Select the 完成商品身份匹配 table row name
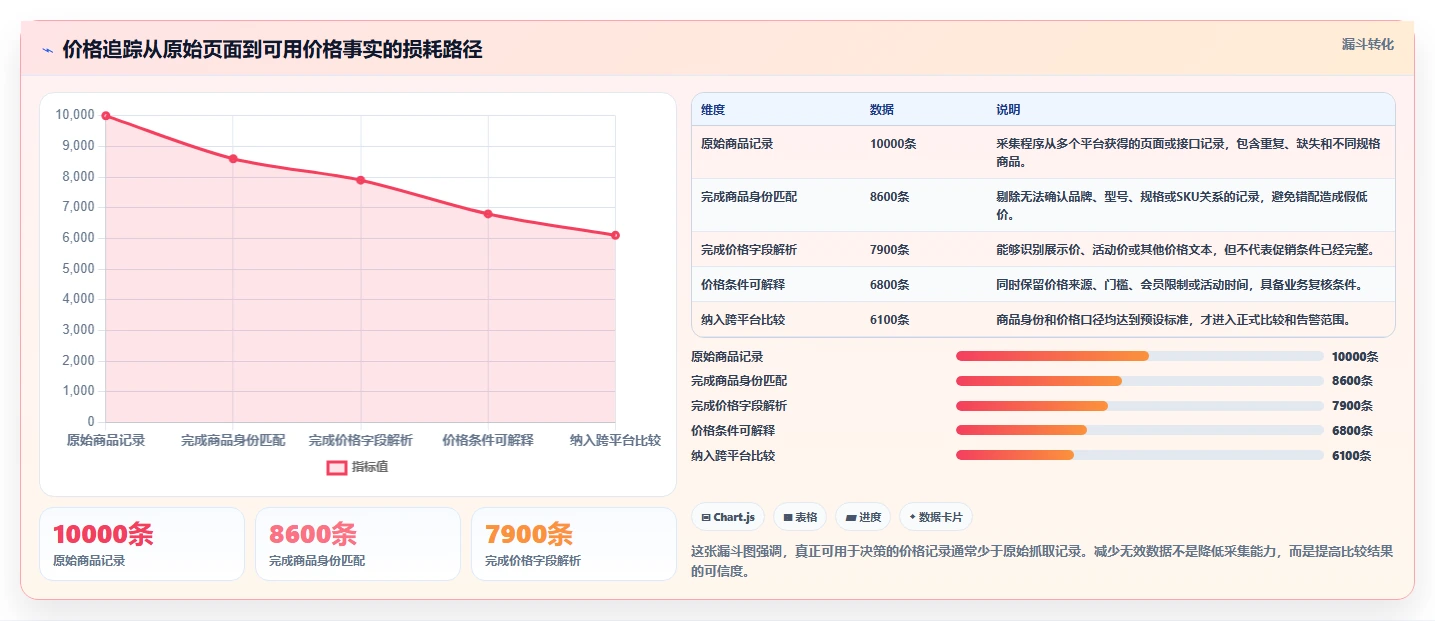The width and height of the screenshot is (1435, 621). point(749,197)
